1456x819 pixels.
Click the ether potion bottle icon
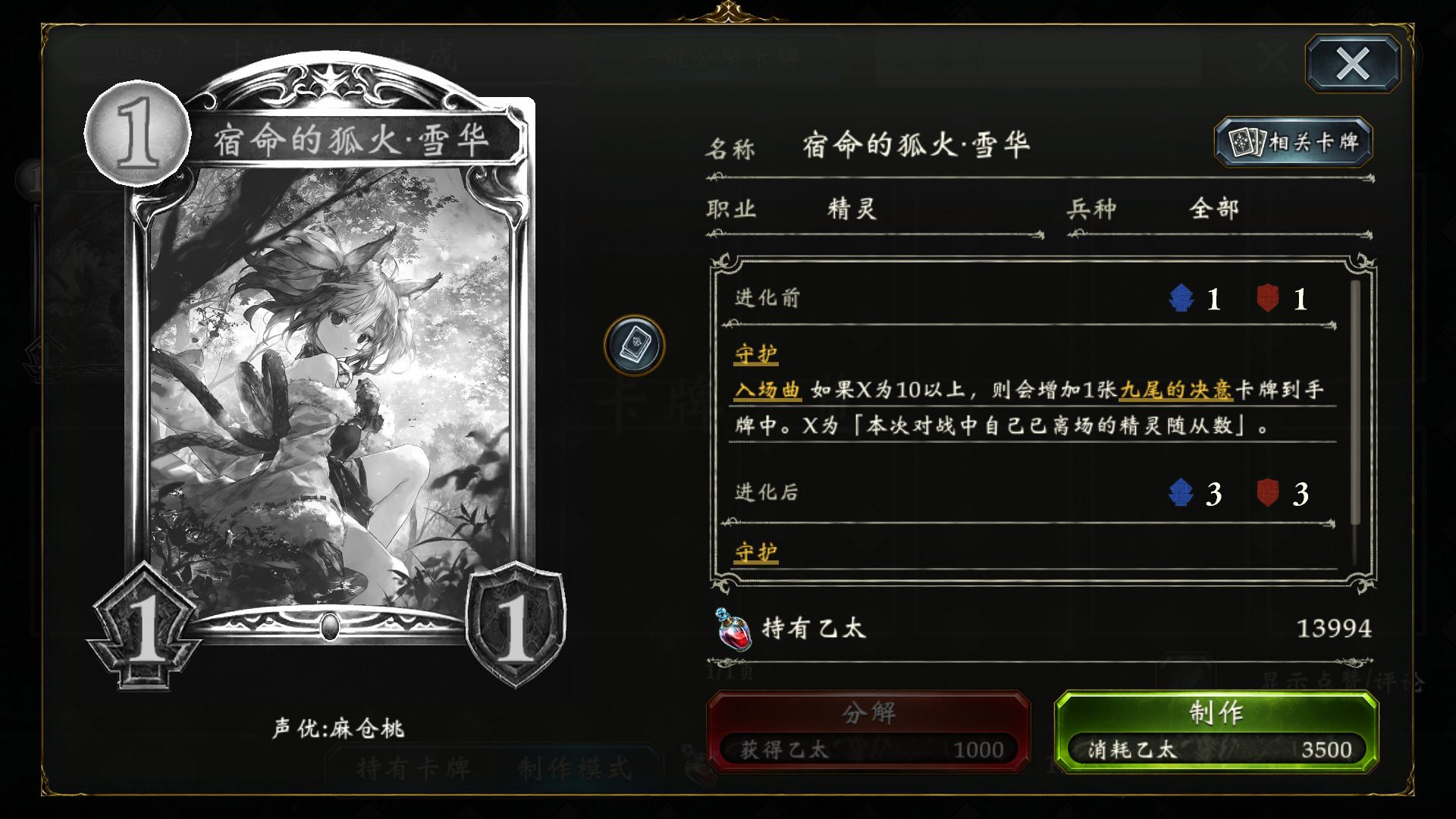tap(733, 629)
